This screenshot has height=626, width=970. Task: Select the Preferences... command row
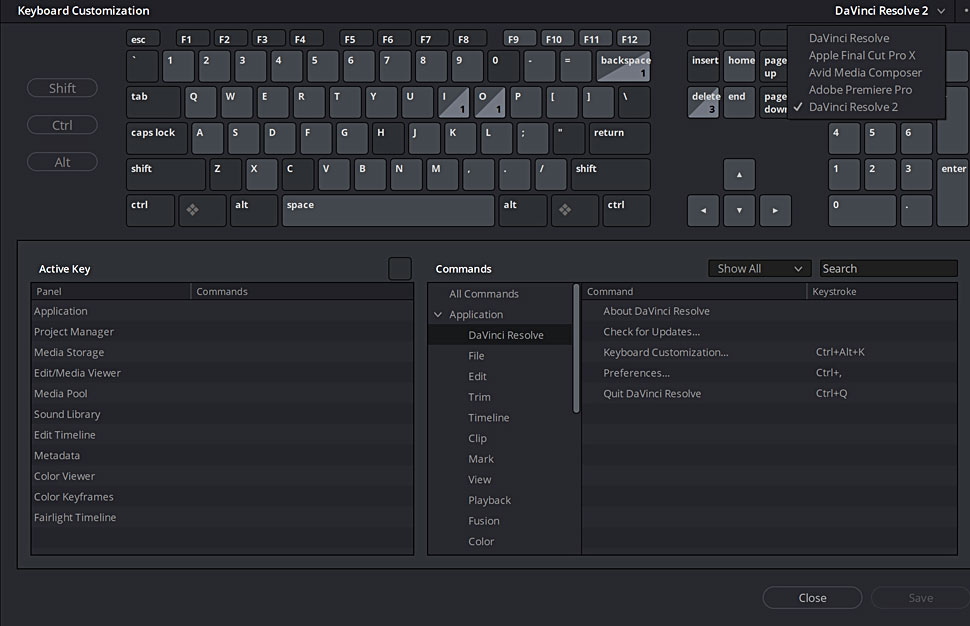pyautogui.click(x=770, y=373)
